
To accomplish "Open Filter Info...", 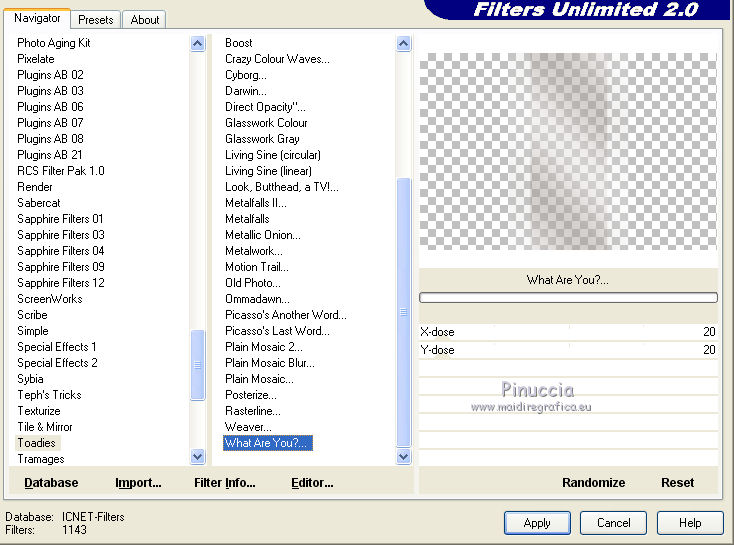I will tap(225, 483).
